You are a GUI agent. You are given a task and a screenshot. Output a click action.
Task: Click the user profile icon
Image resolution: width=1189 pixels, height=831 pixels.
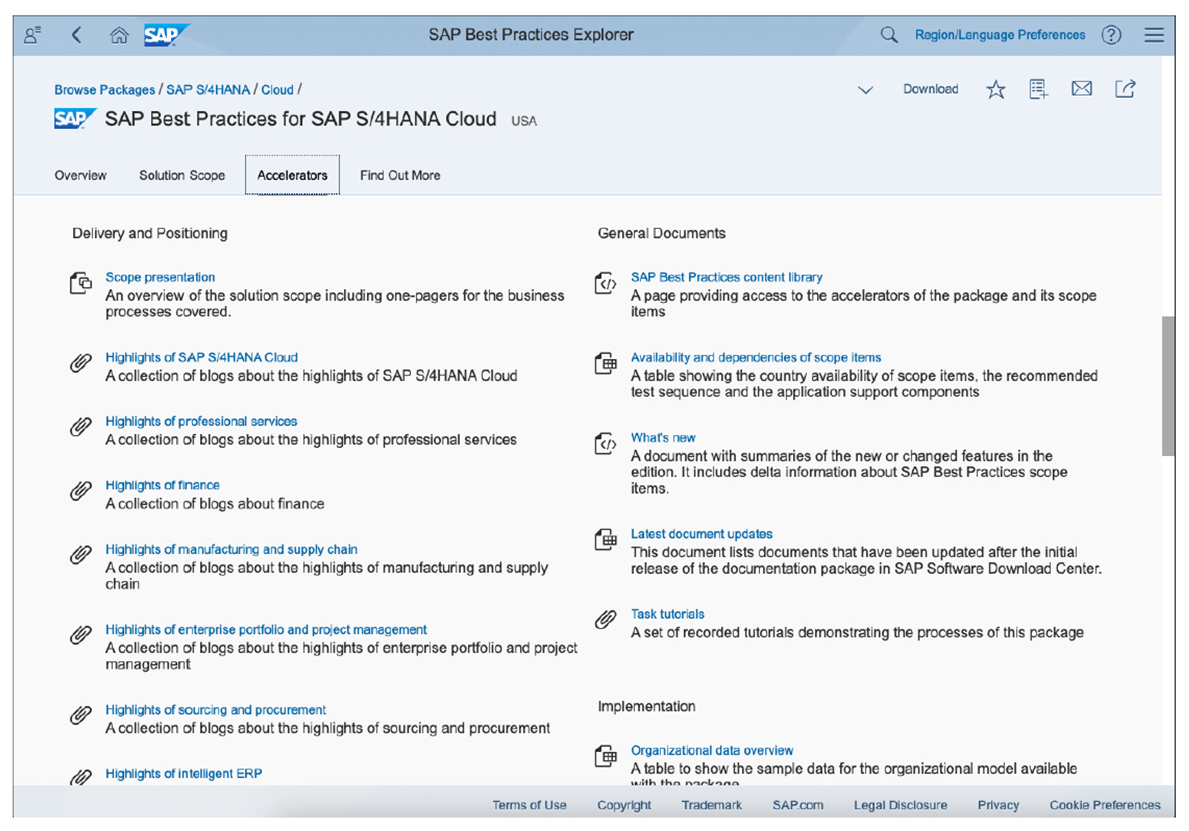31,34
